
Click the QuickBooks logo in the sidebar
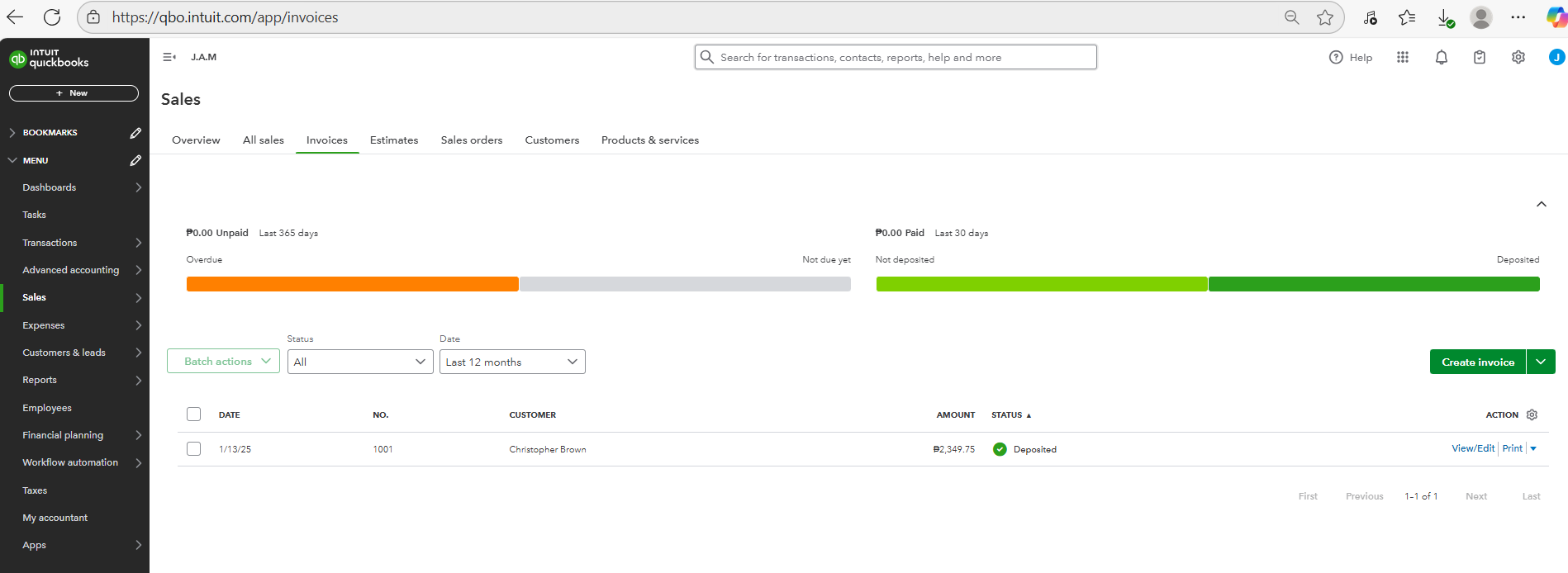coord(49,59)
